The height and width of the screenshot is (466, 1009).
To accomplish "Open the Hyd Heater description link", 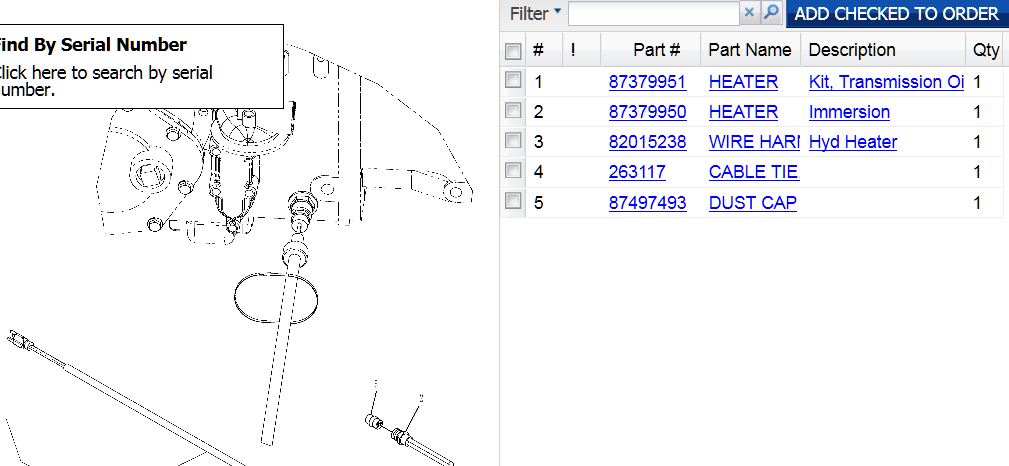I will tap(852, 142).
